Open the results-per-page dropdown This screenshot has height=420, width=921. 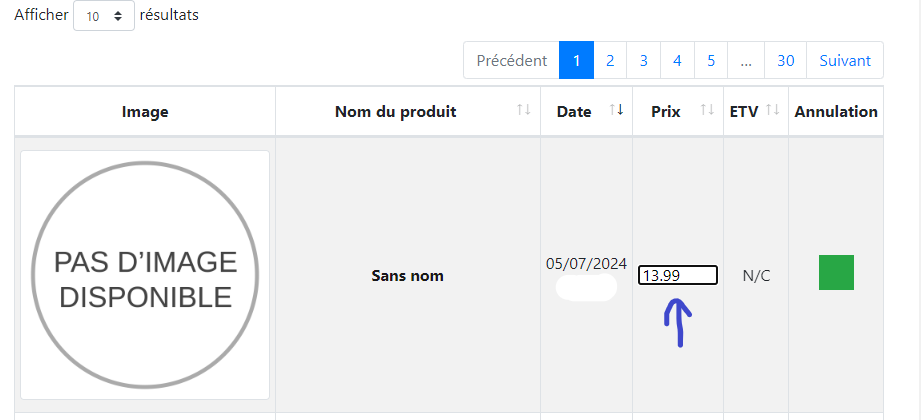coord(104,16)
